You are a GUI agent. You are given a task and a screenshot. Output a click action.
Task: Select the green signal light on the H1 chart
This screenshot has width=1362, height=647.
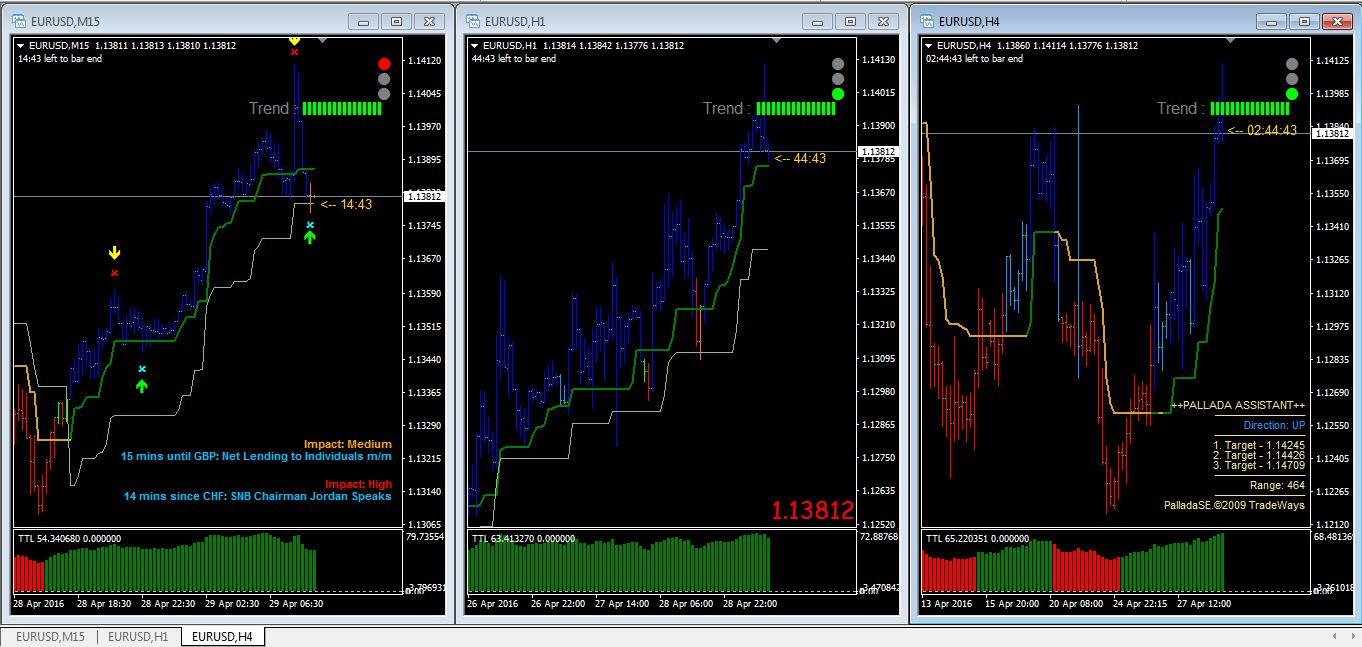pyautogui.click(x=838, y=94)
